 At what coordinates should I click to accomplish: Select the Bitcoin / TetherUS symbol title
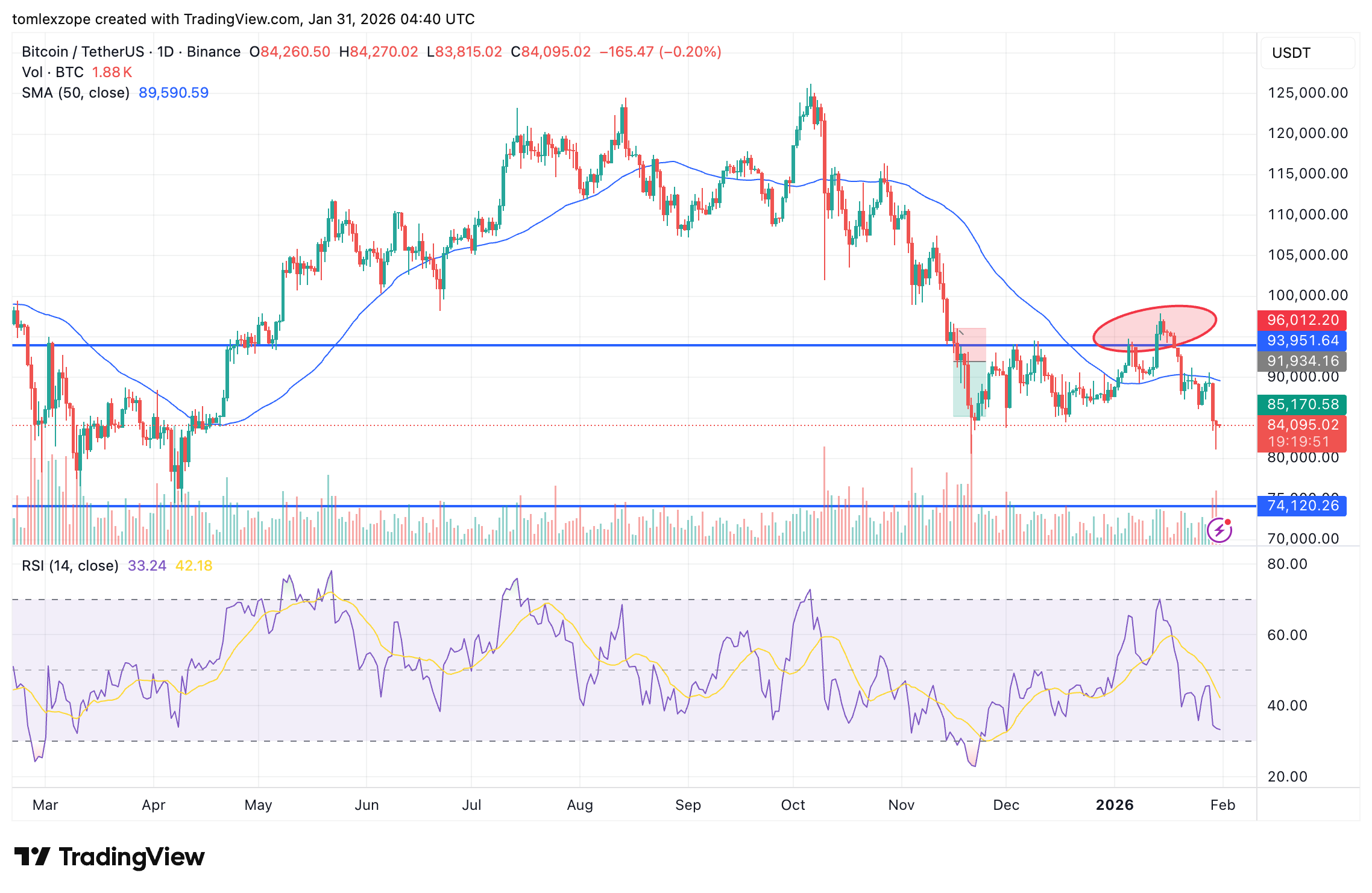point(83,52)
